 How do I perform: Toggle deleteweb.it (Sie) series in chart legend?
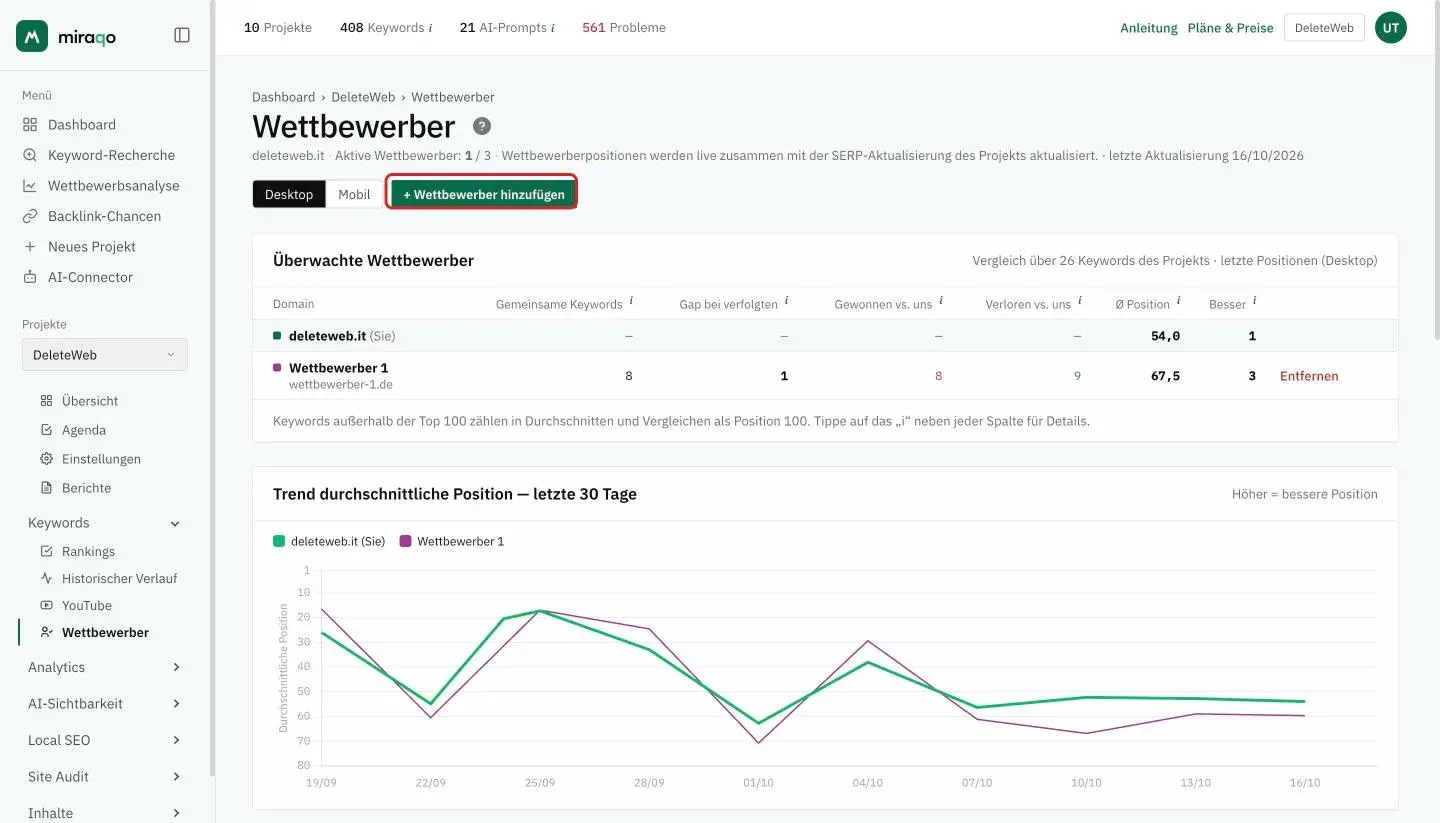(x=329, y=541)
